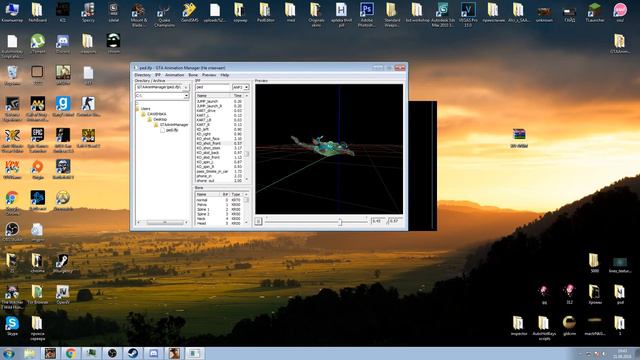This screenshot has height=360, width=640.
Task: Open Discord desktop shortcut
Action: [63, 44]
